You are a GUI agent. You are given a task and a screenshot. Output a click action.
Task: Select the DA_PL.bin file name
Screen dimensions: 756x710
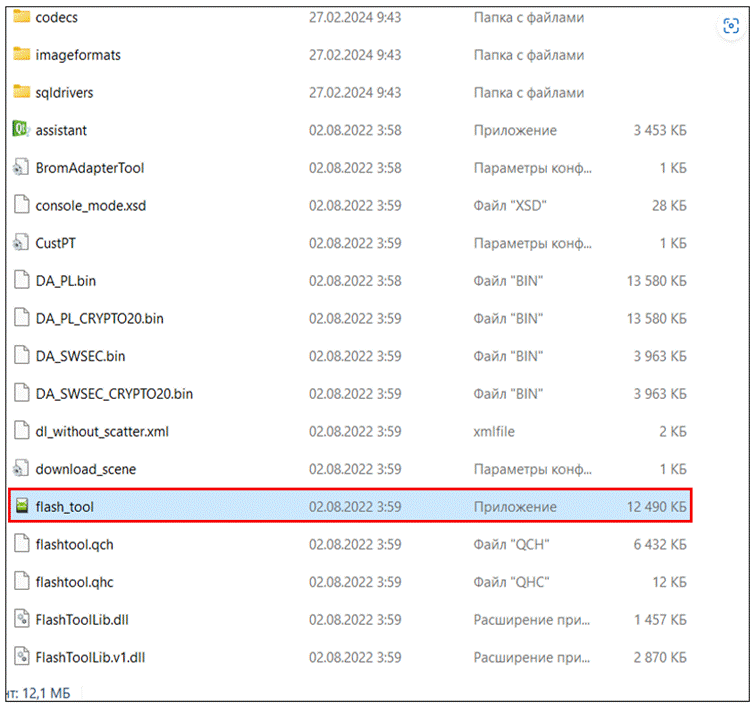66,281
